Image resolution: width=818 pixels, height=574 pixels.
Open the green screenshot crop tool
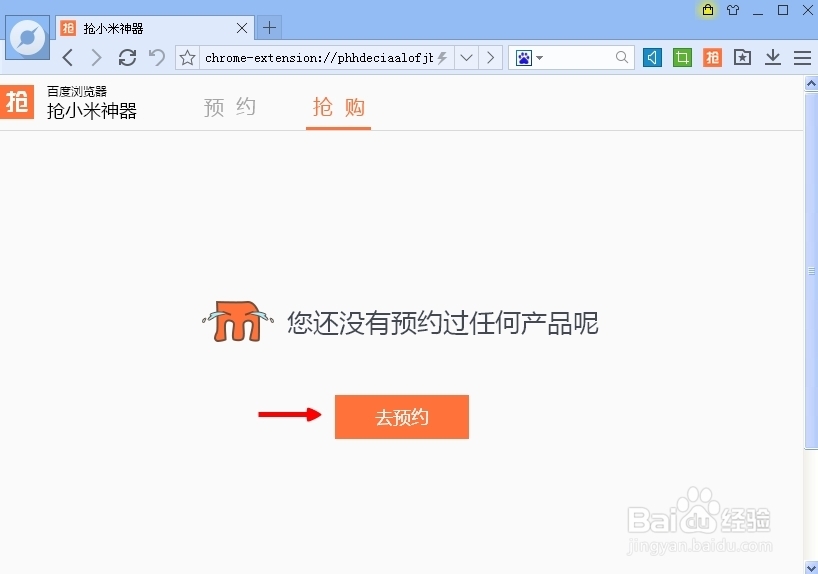pos(682,57)
